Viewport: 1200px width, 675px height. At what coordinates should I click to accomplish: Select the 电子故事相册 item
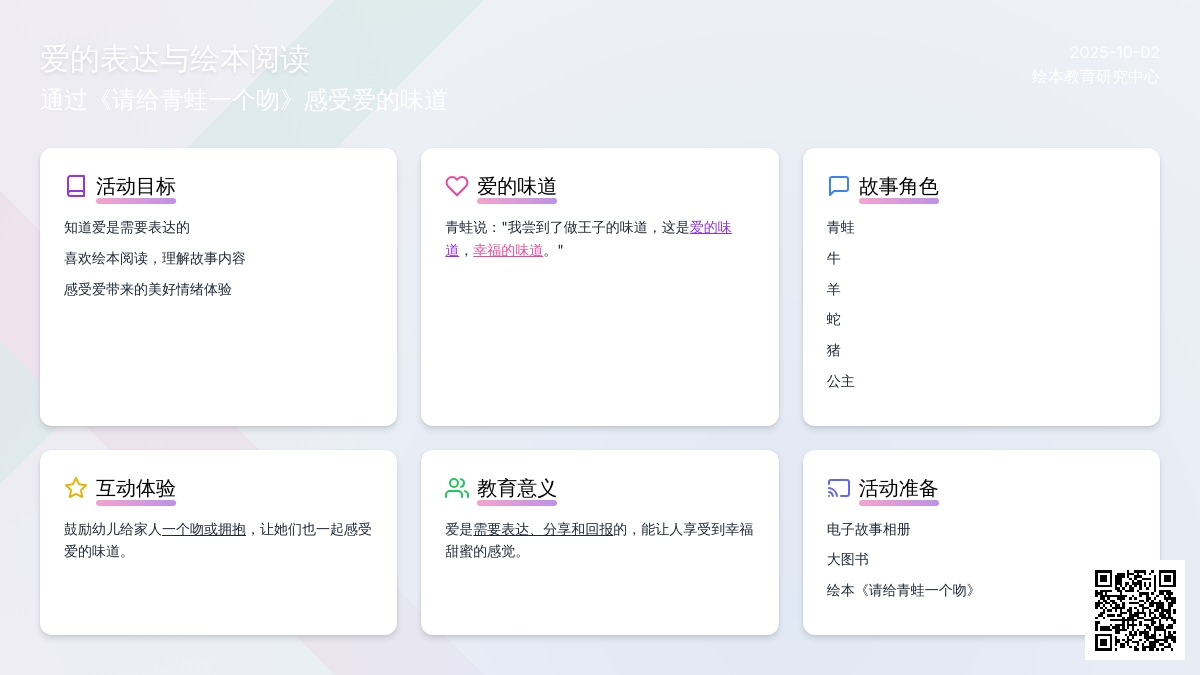[869, 529]
